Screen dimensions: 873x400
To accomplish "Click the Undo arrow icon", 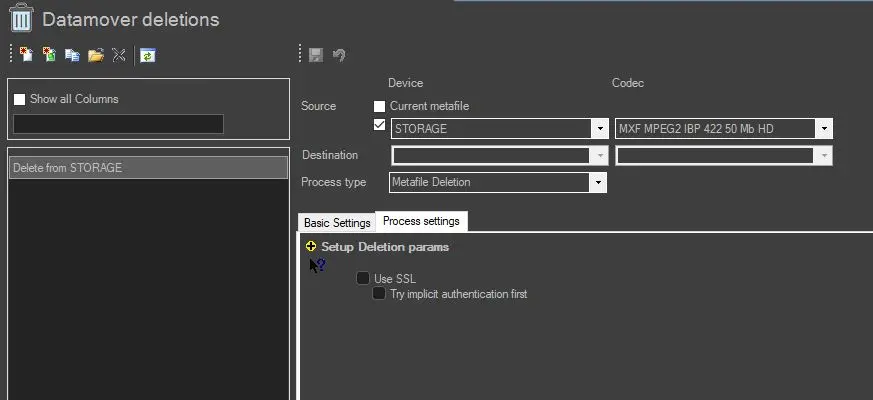I will point(339,55).
